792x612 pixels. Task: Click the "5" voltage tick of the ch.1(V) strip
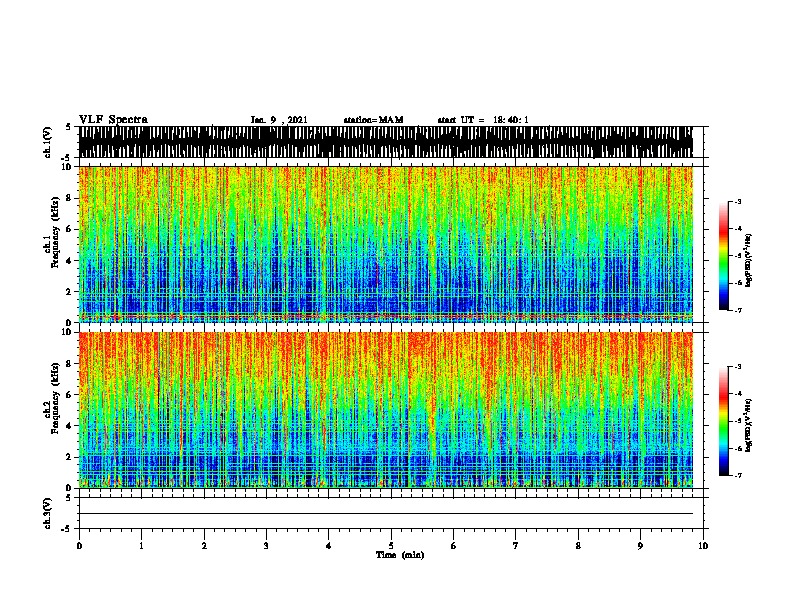coord(69,127)
